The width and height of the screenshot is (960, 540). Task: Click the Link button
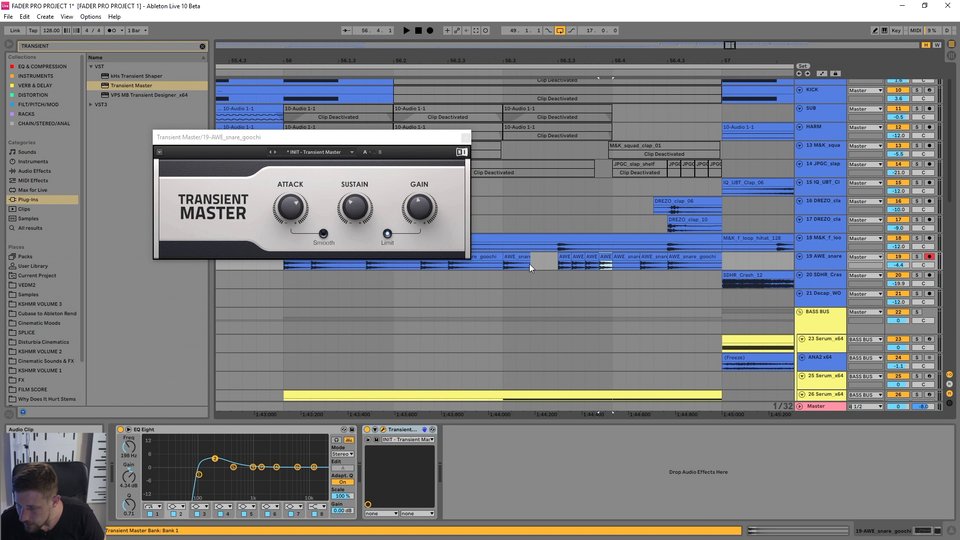click(15, 30)
